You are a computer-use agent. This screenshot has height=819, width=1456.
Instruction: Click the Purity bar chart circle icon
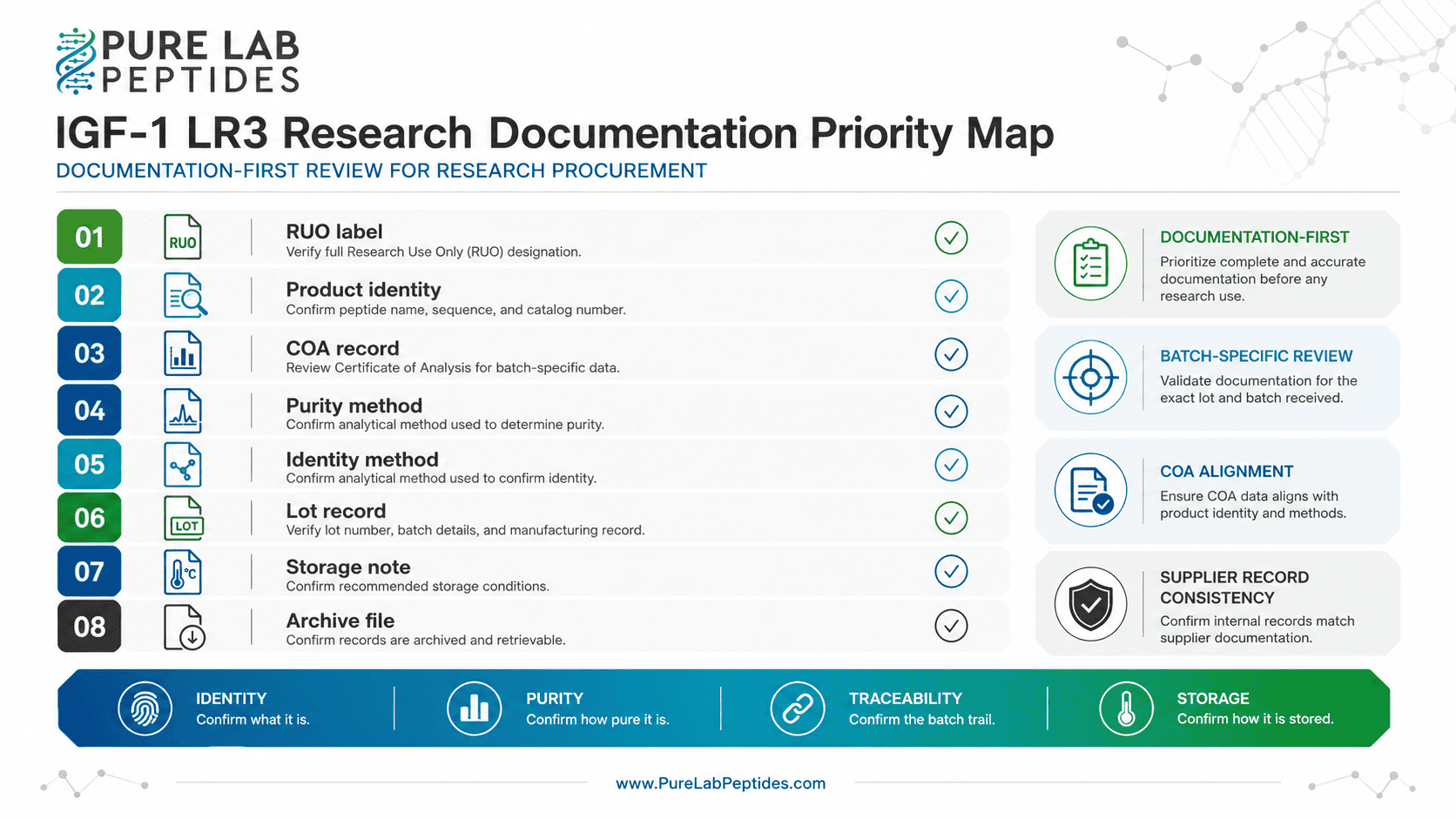pyautogui.click(x=475, y=708)
